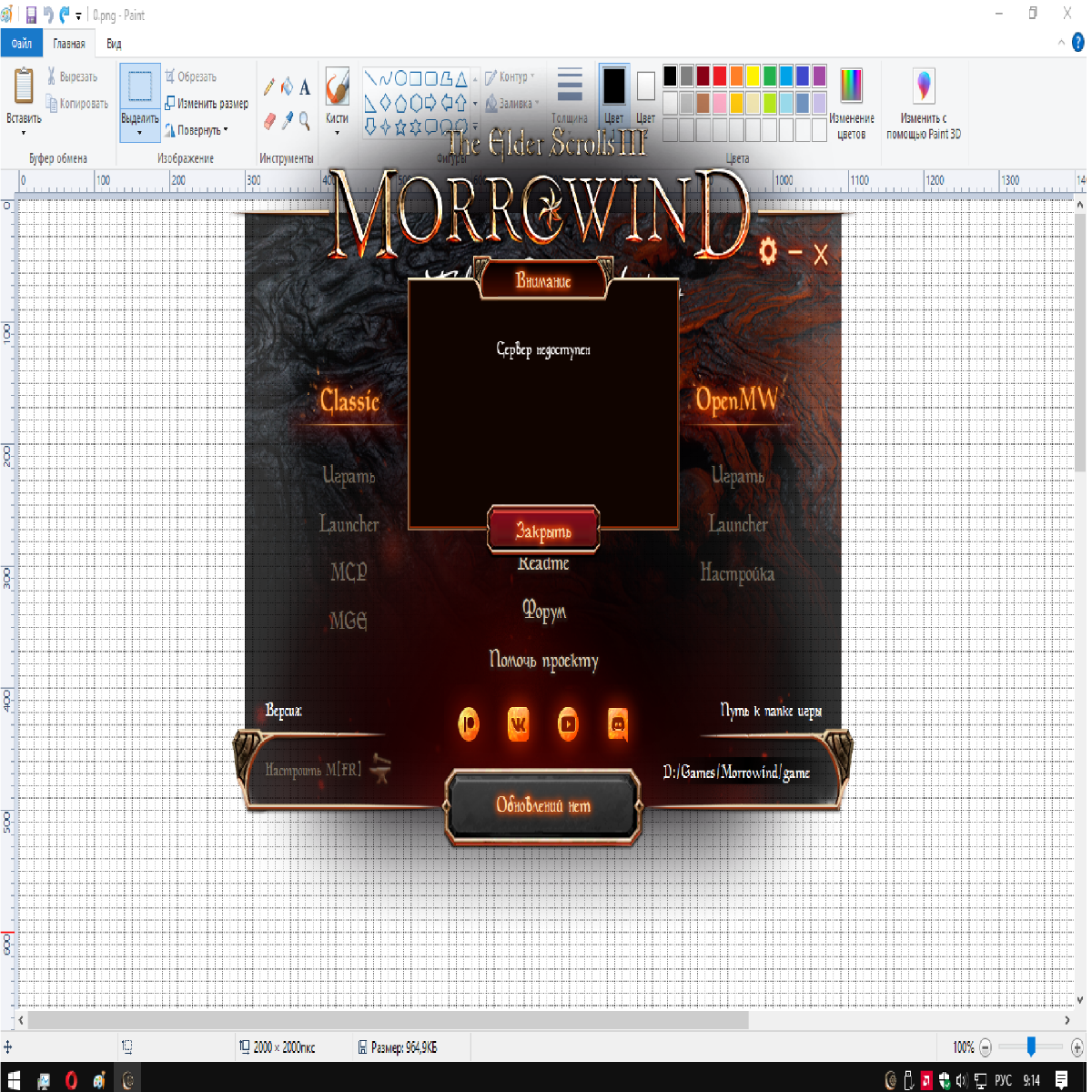This screenshot has height=1092, width=1092.
Task: Click Обрезать crop tool in Paint
Action: coord(190,76)
